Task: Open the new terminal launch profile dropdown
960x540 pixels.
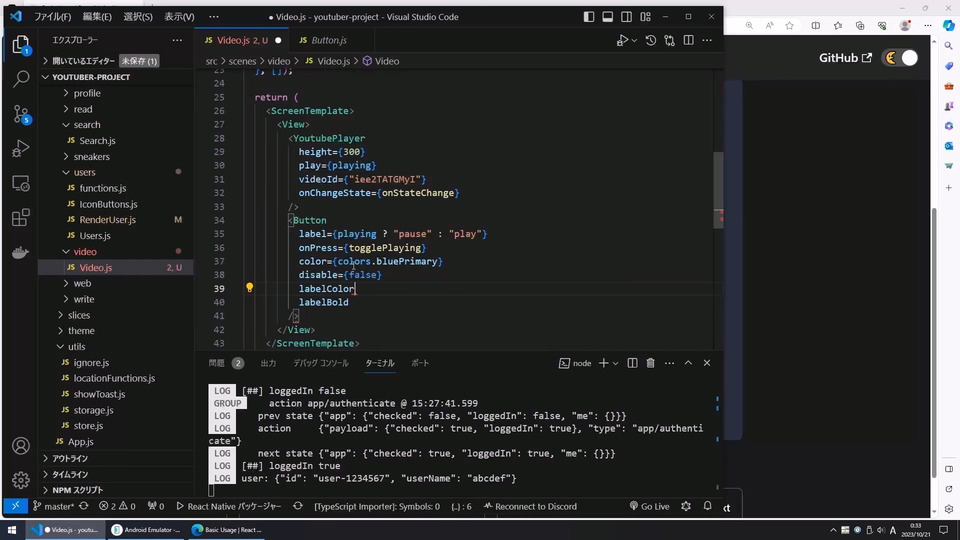Action: coord(615,363)
